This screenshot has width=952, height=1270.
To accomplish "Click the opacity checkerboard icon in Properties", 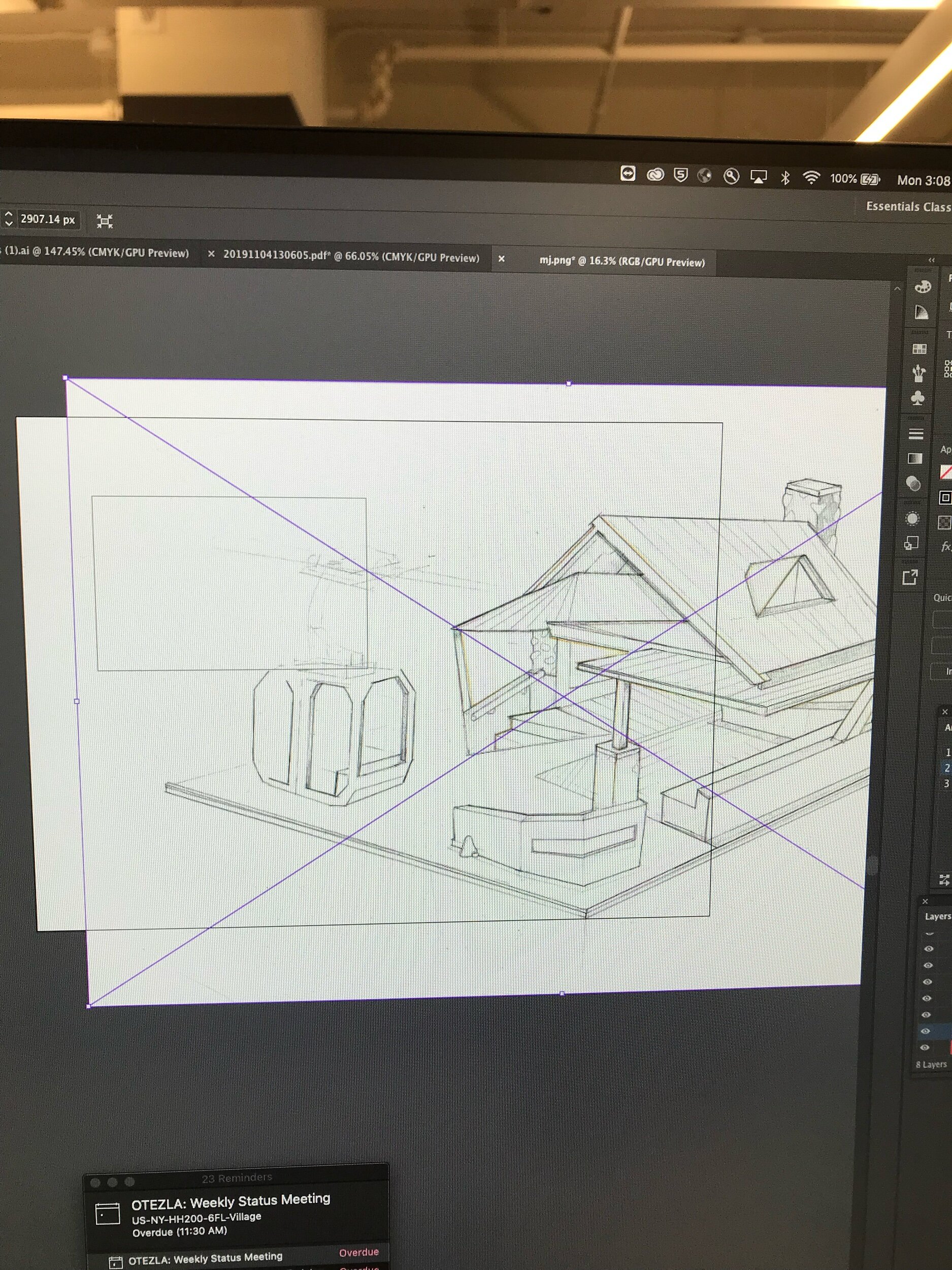I will click(x=944, y=522).
